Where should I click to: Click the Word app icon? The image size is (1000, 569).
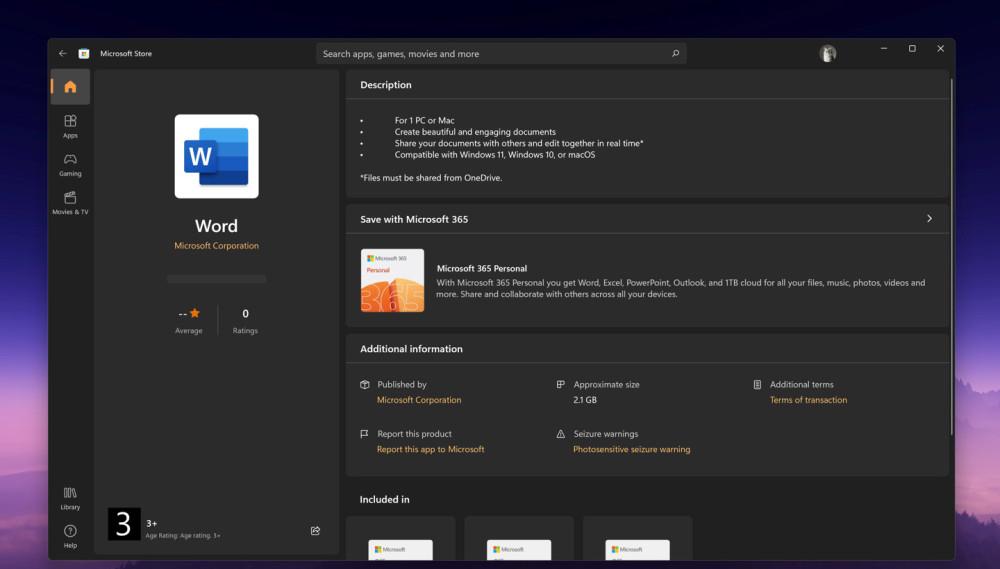click(217, 156)
